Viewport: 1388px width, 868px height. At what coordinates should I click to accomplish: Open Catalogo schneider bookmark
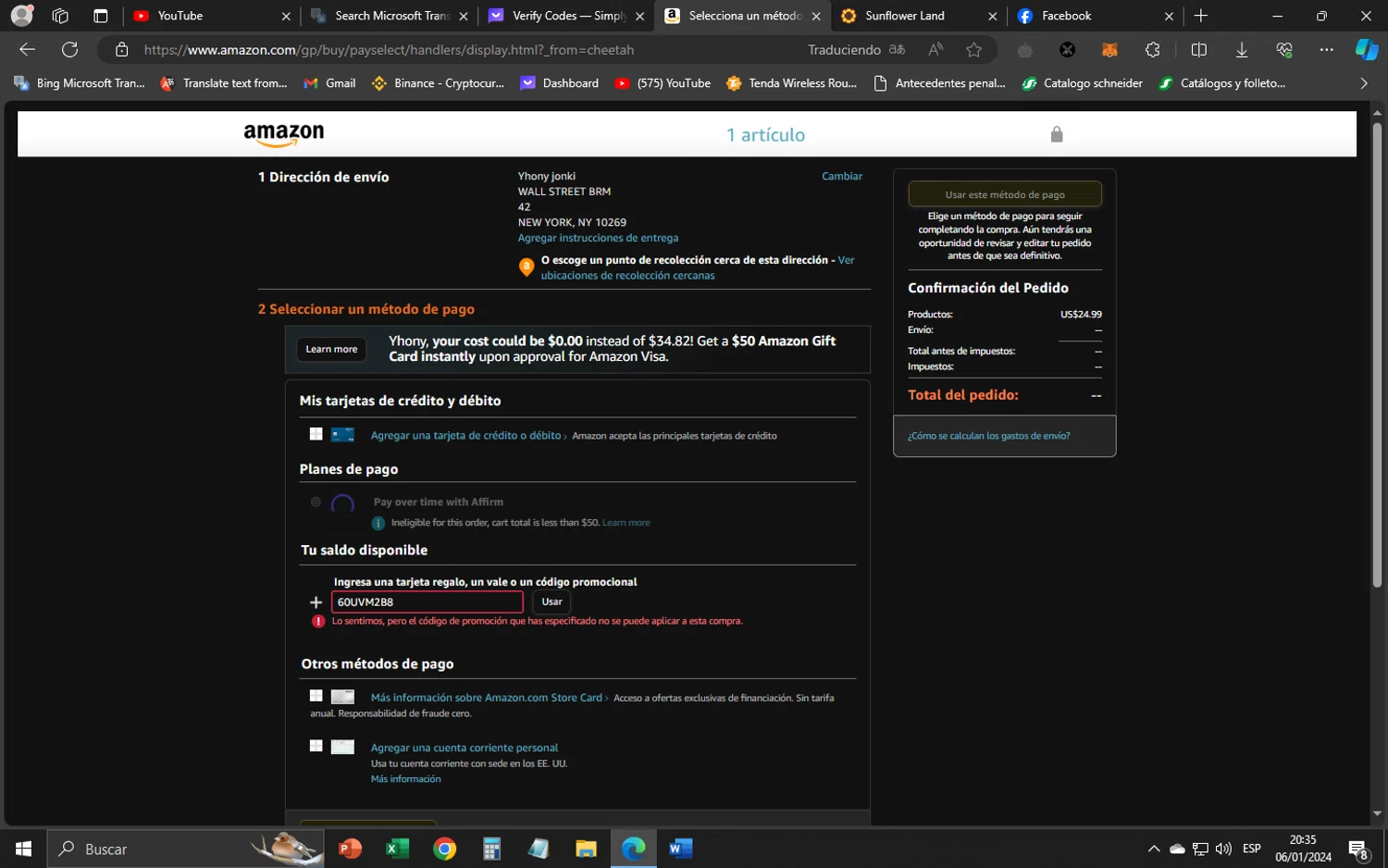click(1082, 83)
